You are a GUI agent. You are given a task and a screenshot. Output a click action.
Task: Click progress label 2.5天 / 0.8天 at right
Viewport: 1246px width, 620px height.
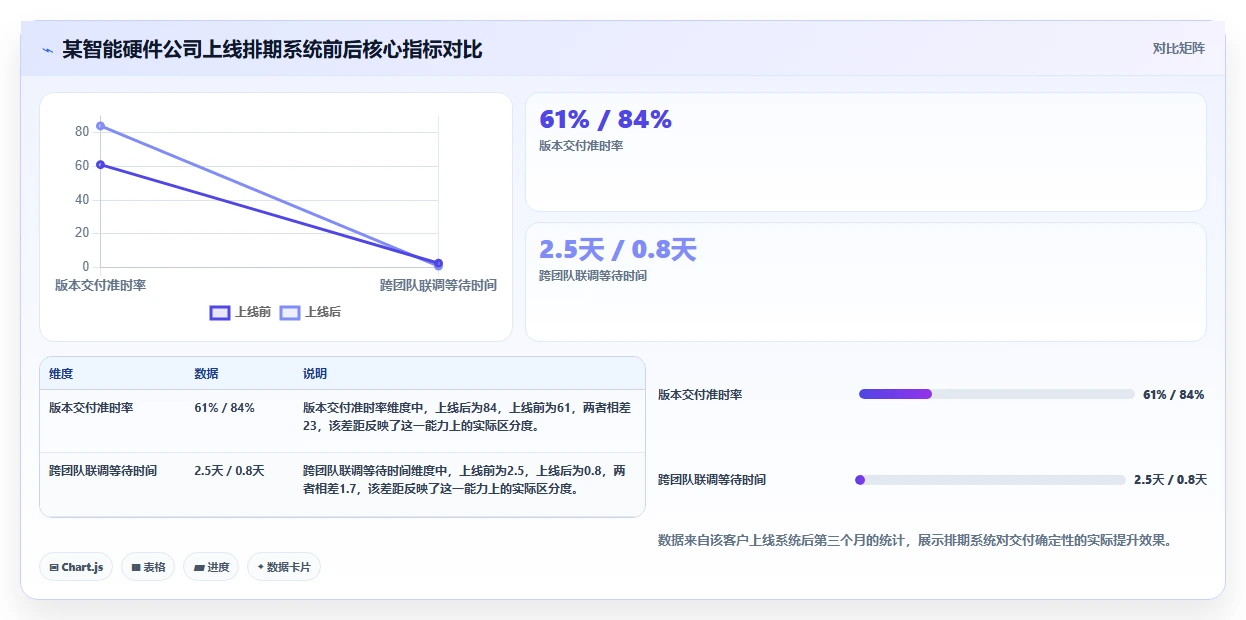pos(1170,480)
